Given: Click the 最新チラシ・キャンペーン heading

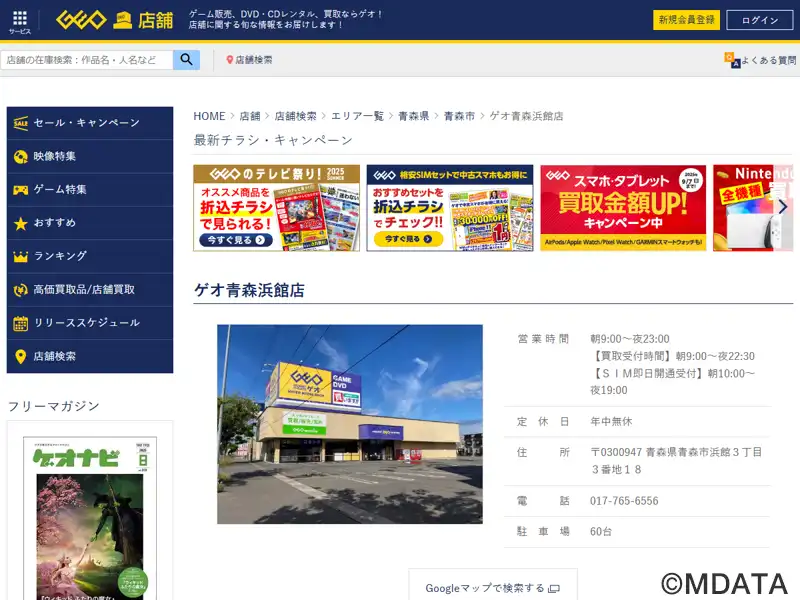Looking at the screenshot, I should tap(273, 140).
